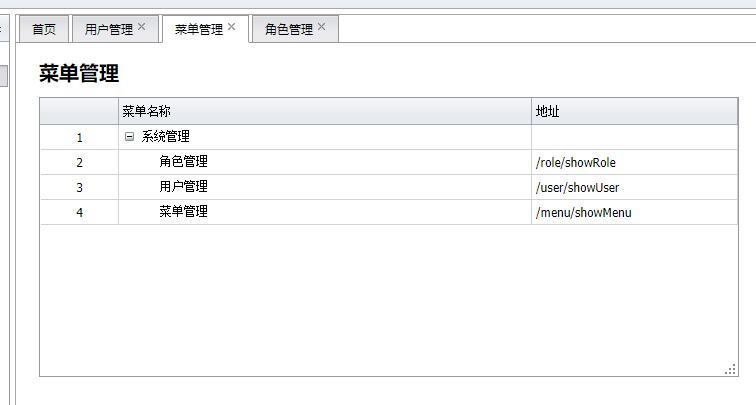Click the 地址 column header
The height and width of the screenshot is (405, 756).
(x=634, y=111)
